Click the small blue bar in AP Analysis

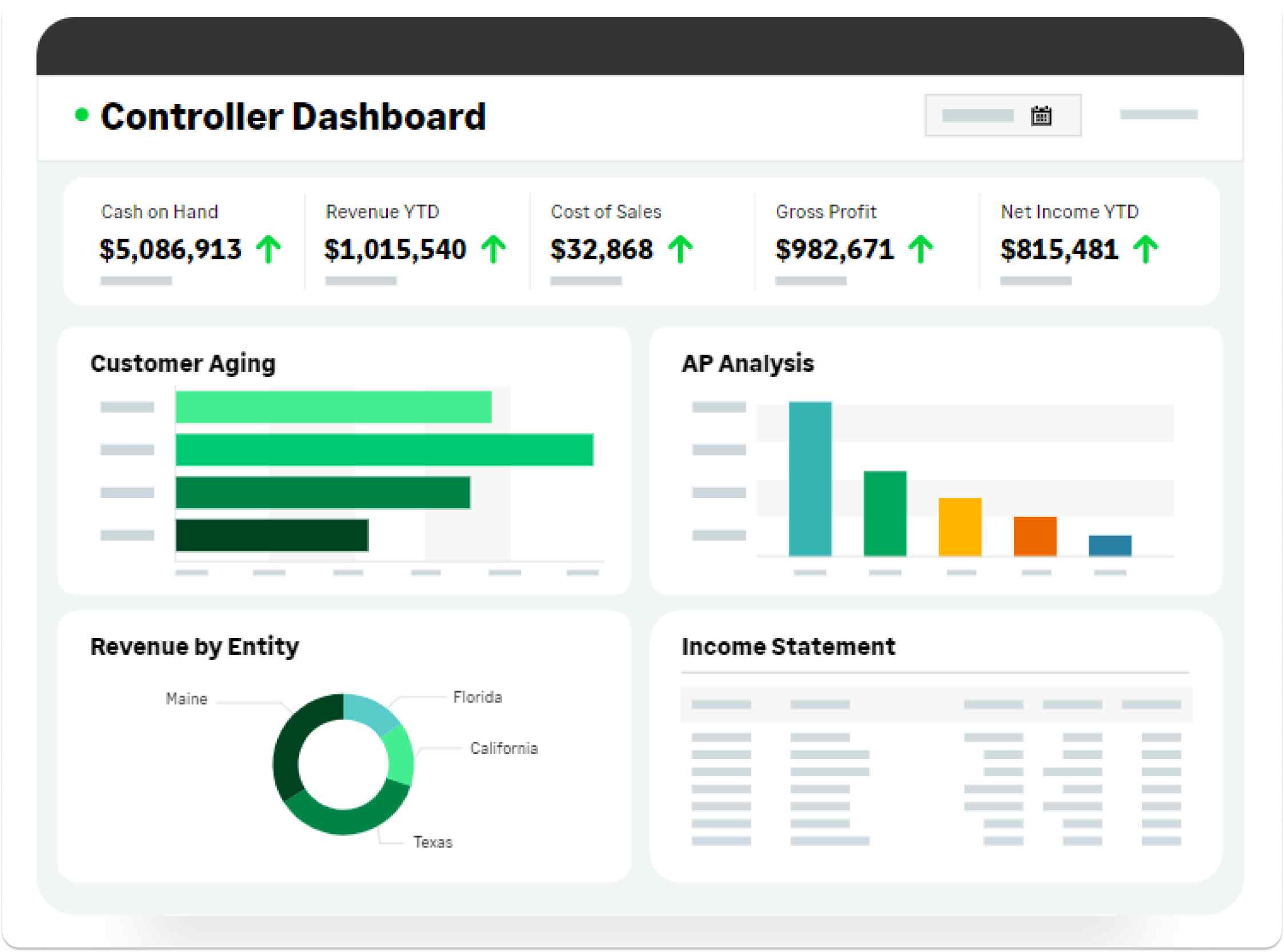[x=1109, y=546]
